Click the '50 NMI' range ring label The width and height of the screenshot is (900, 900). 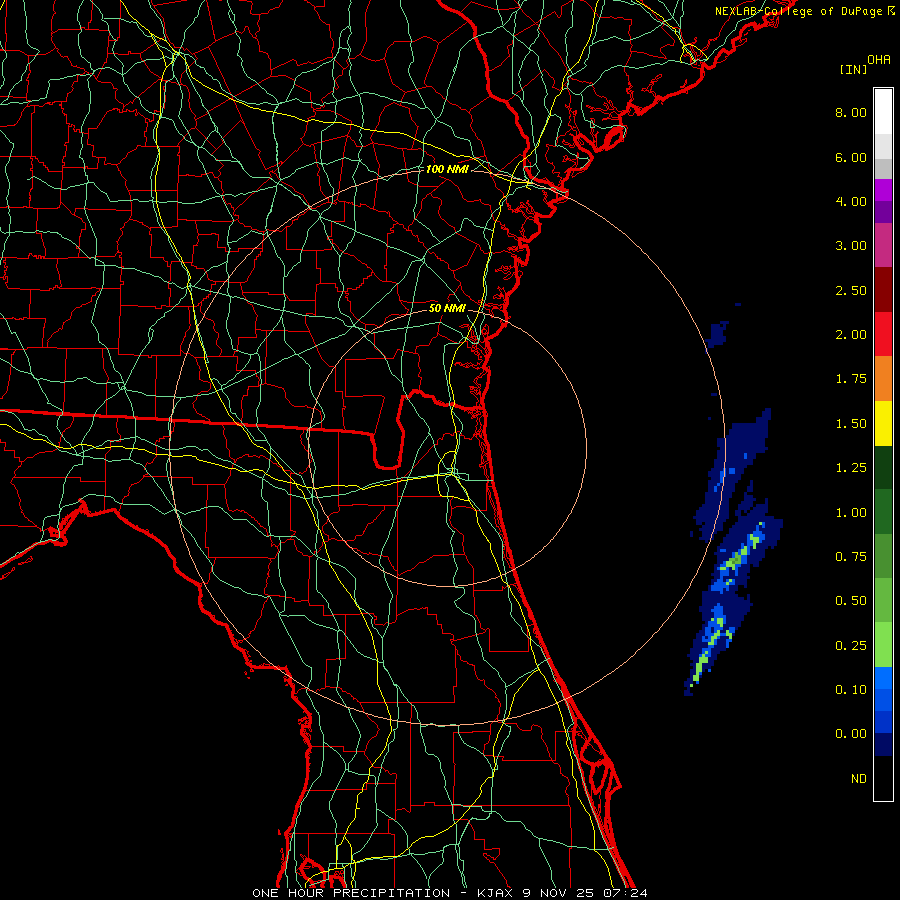pos(447,308)
